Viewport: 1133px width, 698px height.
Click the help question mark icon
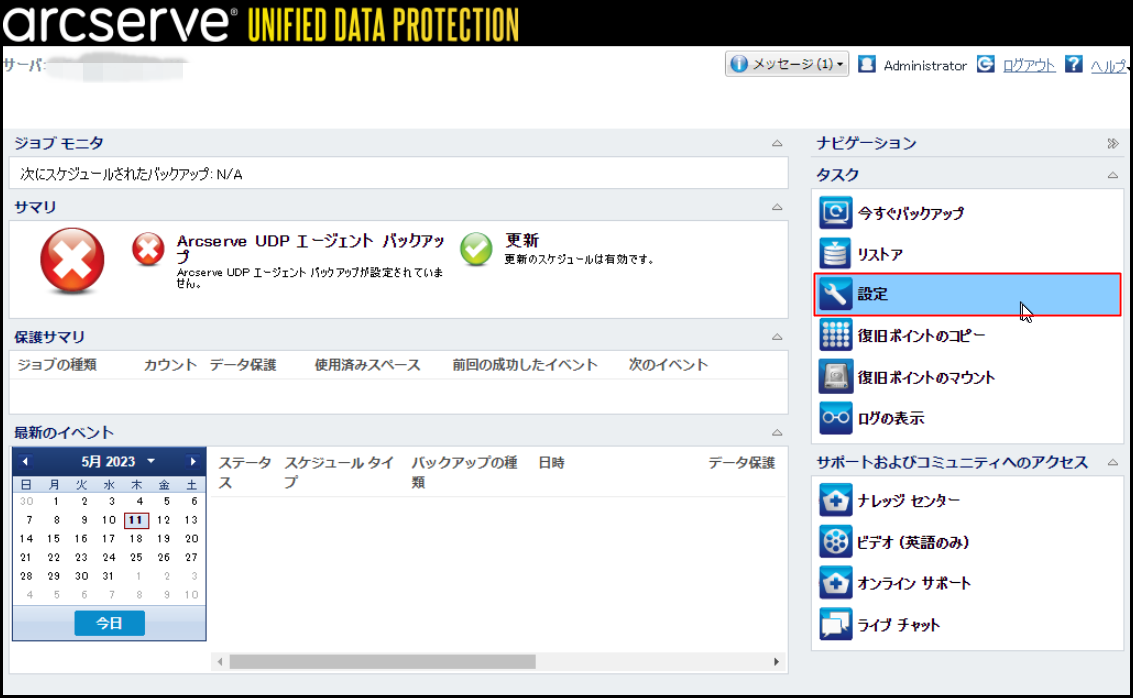point(1074,64)
